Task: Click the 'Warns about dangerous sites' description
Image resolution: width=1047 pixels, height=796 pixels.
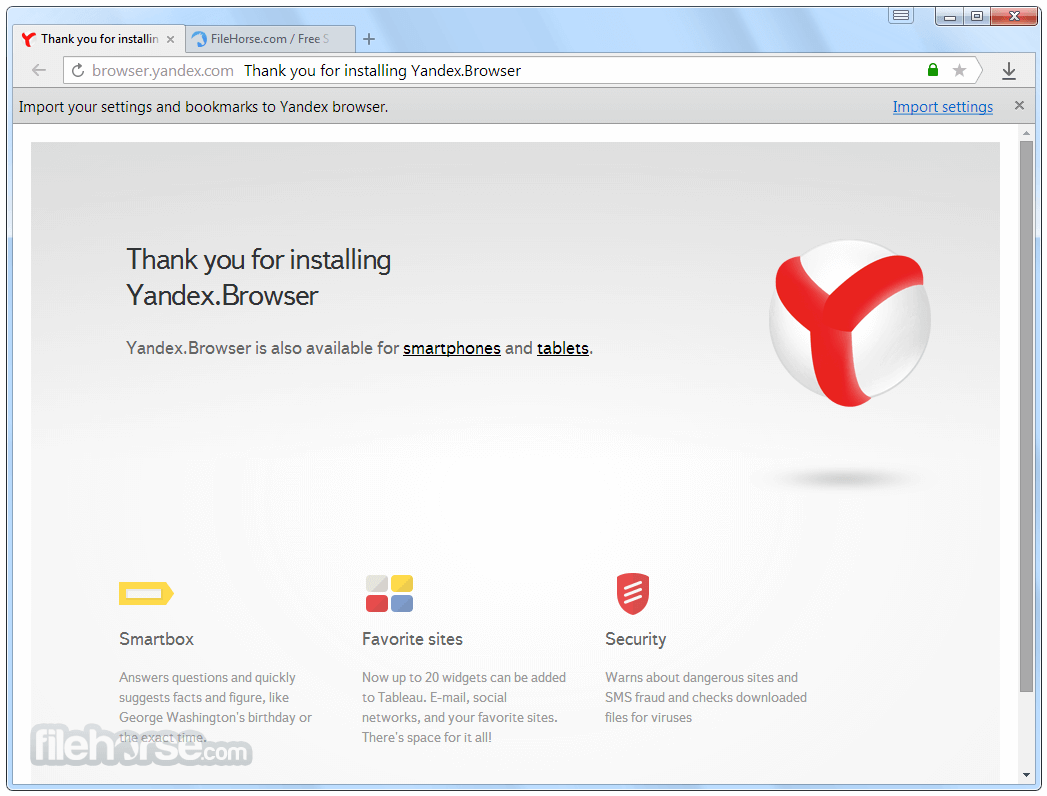Action: (x=706, y=697)
